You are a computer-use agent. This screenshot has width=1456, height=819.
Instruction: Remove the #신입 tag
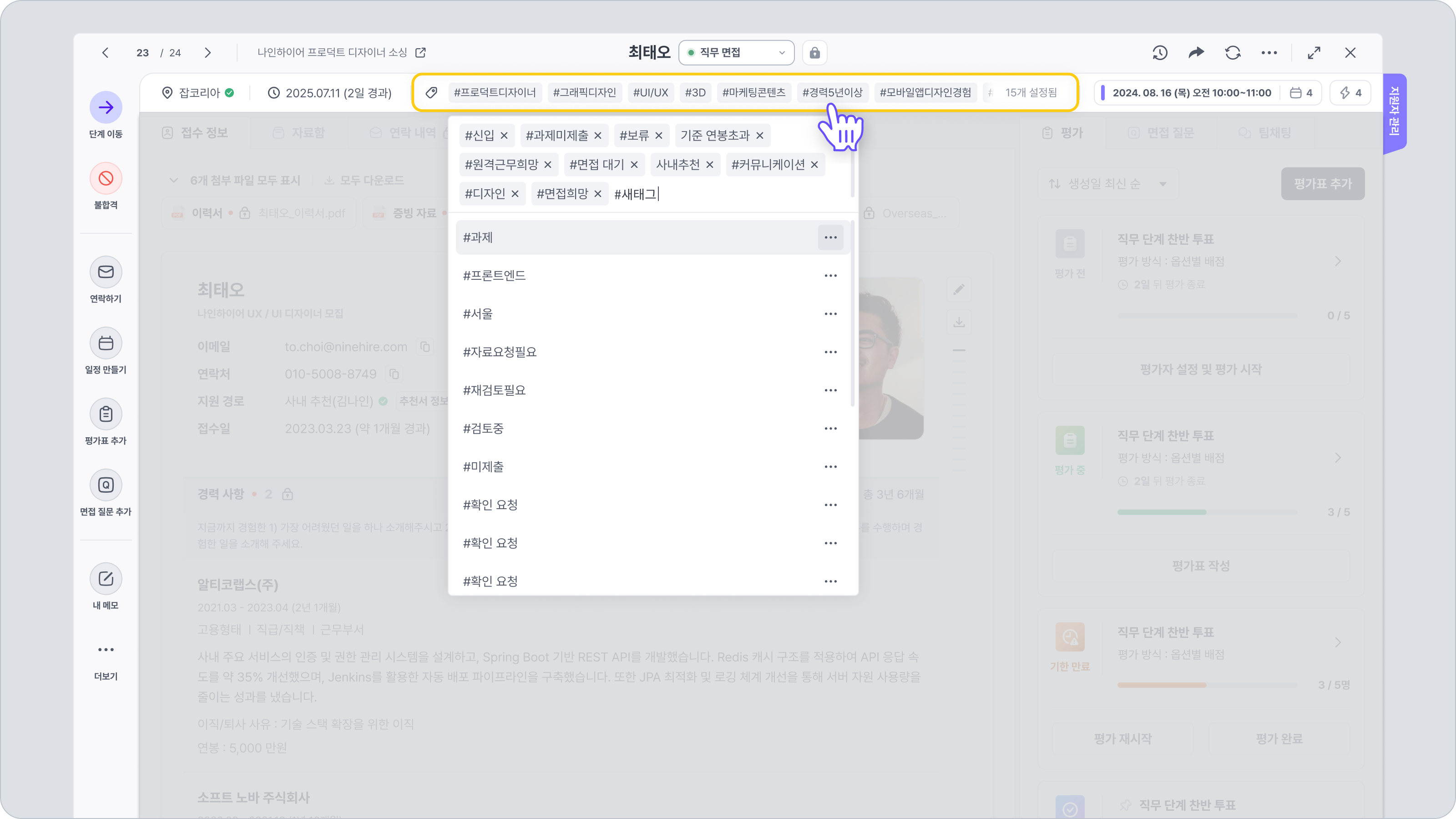(x=504, y=136)
